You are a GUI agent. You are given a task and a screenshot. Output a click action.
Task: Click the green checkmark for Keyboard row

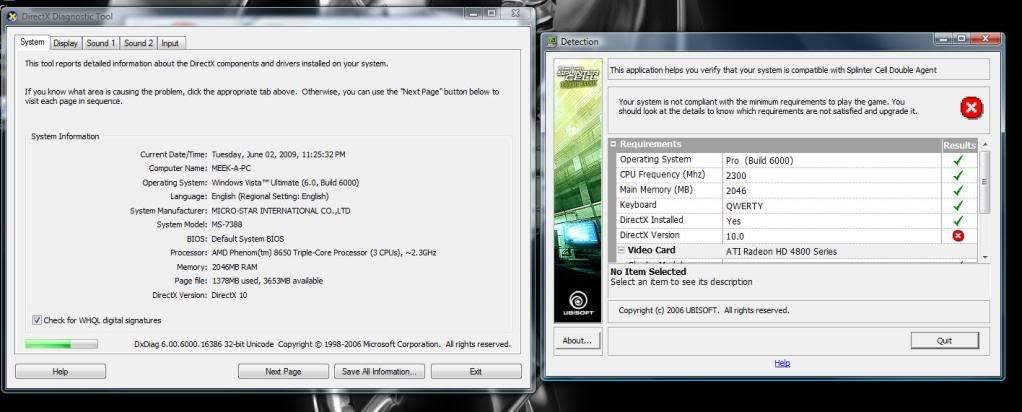pos(958,205)
